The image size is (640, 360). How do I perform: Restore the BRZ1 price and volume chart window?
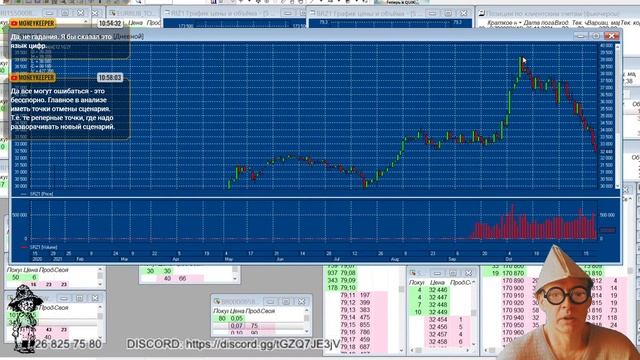448,13
